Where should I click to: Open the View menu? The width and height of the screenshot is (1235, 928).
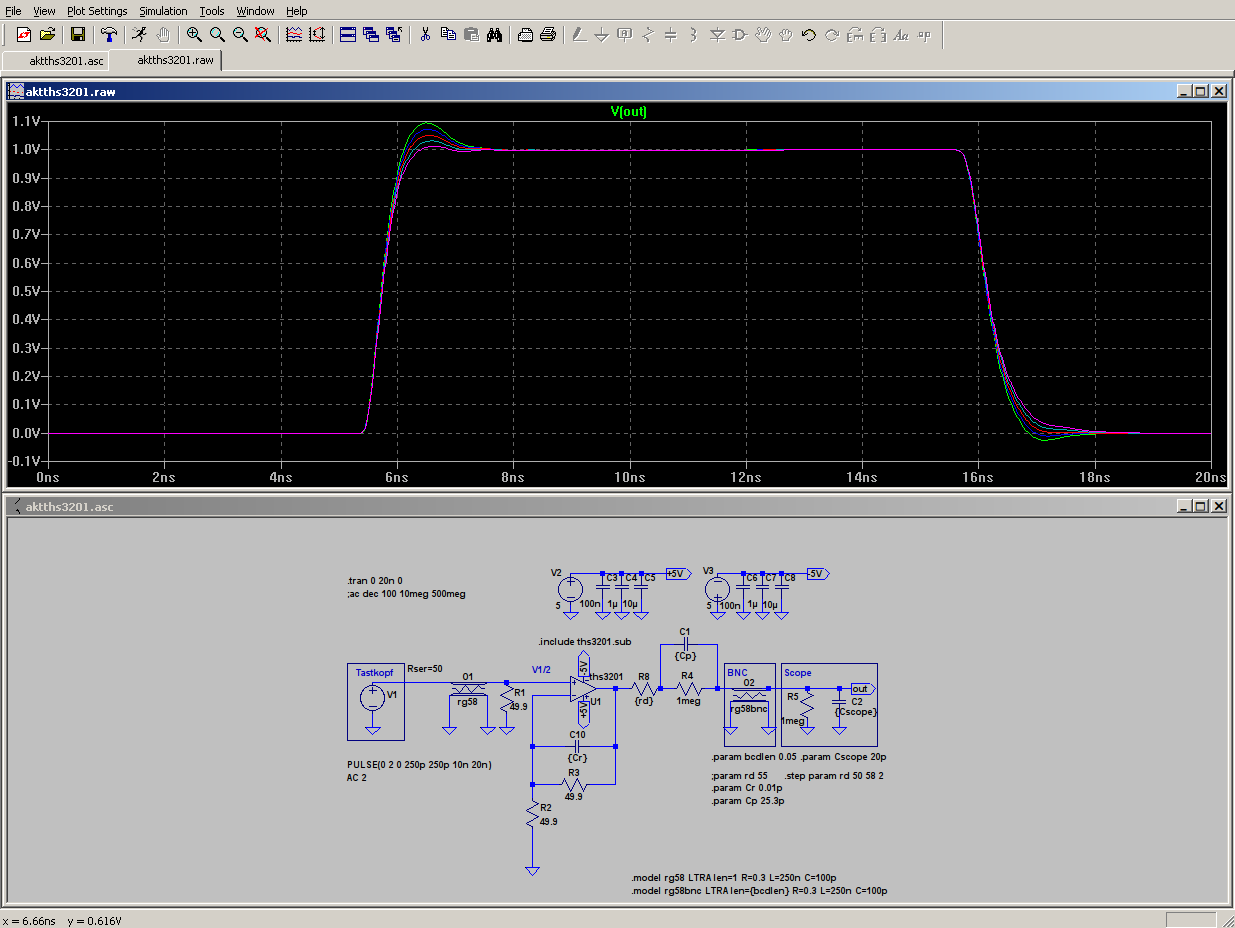[x=44, y=11]
